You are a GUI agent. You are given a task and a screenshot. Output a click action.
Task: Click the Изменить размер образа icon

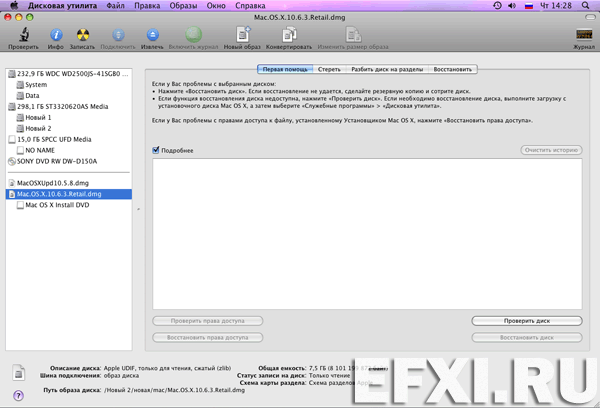point(353,35)
